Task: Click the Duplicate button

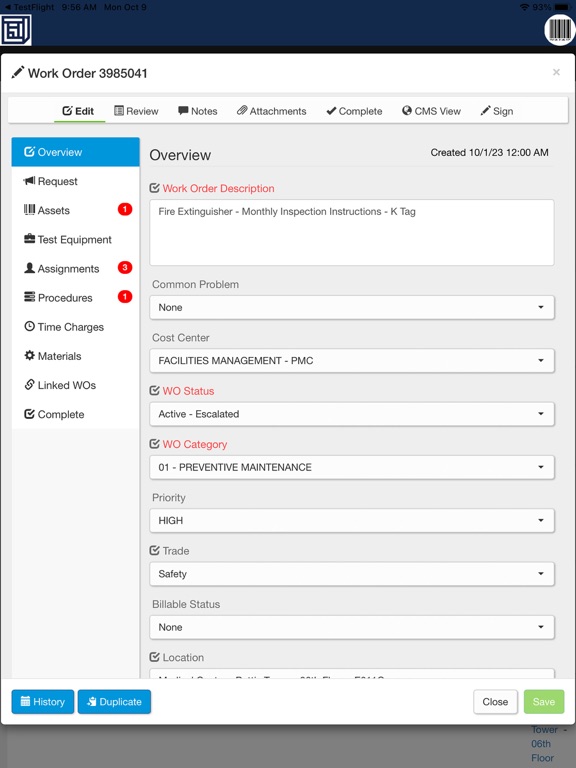Action: click(114, 702)
